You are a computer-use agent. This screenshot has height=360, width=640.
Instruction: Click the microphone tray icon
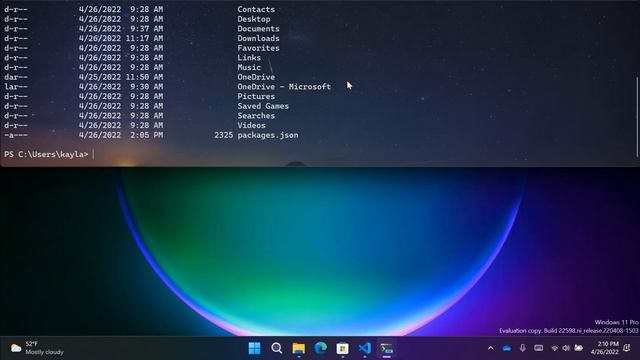[522, 348]
